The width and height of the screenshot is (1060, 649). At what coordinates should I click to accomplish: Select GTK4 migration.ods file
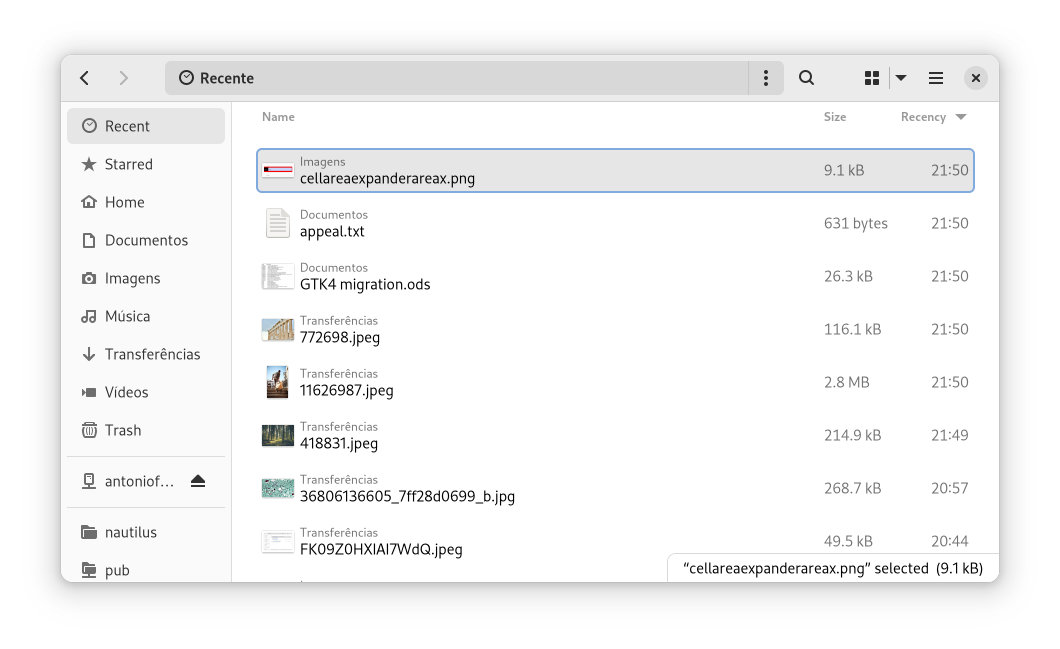pos(615,277)
